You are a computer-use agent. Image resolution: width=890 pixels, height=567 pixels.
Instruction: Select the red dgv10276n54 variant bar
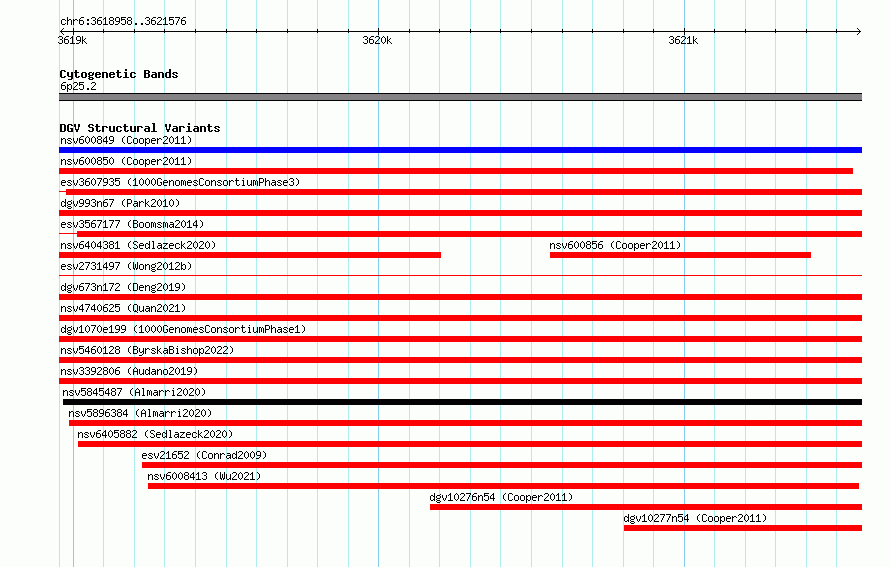[646, 507]
